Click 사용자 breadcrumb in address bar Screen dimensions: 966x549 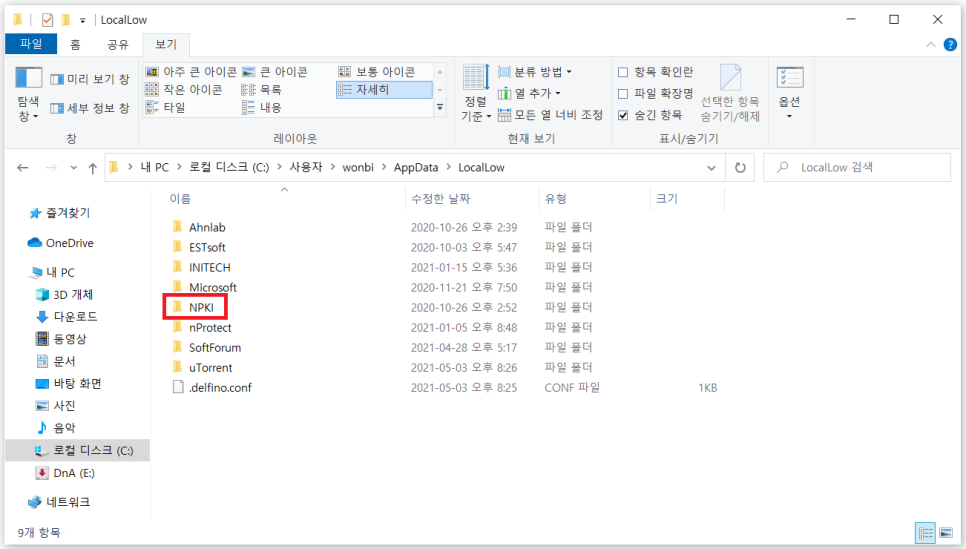click(306, 168)
